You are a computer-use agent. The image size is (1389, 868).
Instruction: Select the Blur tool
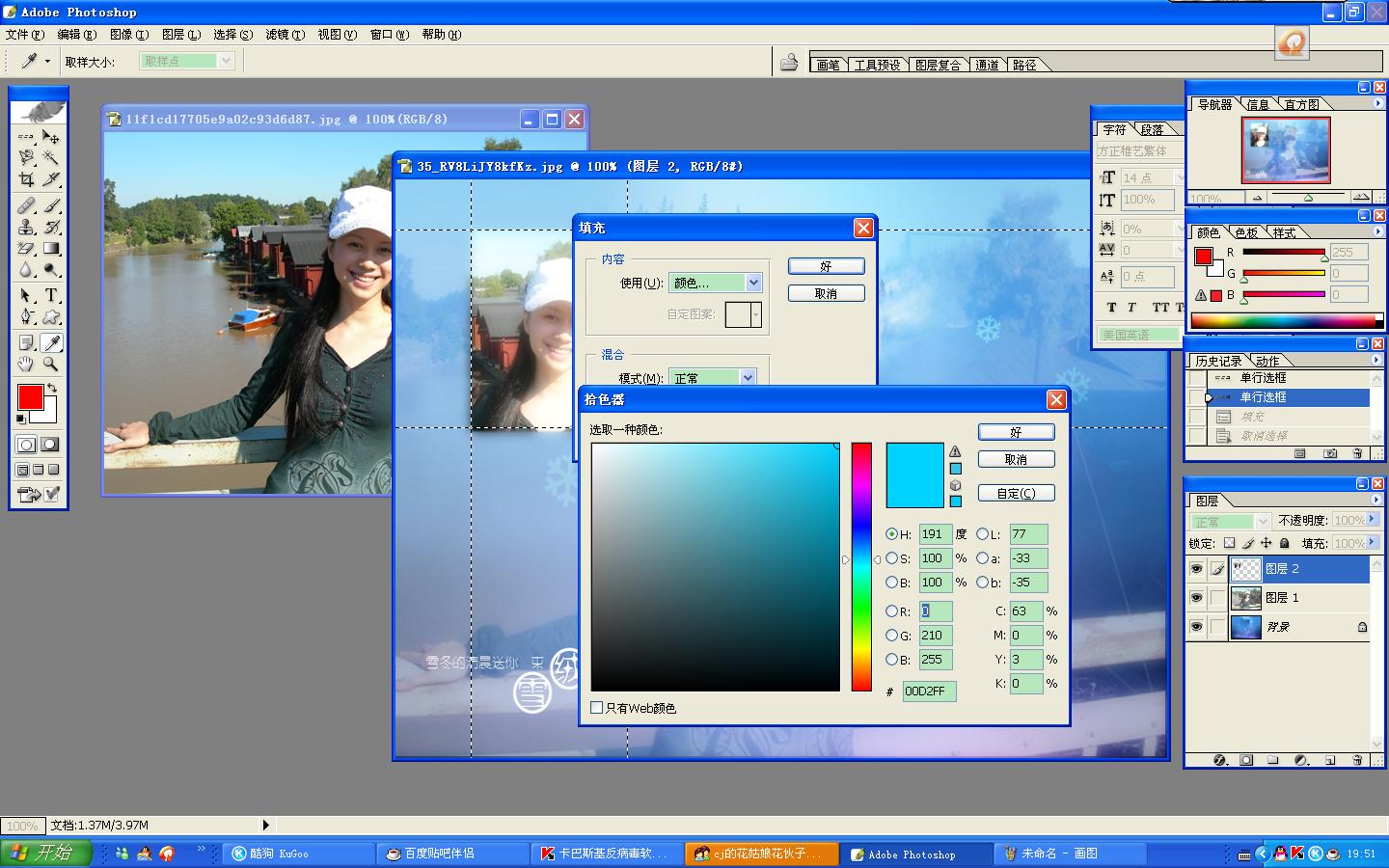coord(26,269)
